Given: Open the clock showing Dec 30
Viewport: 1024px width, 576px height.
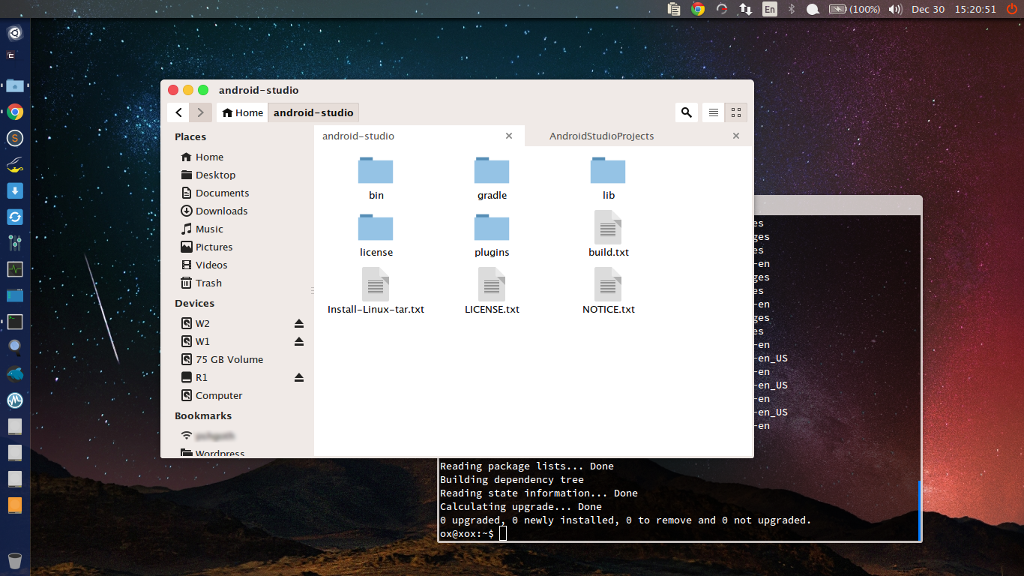Looking at the screenshot, I should pyautogui.click(x=954, y=9).
